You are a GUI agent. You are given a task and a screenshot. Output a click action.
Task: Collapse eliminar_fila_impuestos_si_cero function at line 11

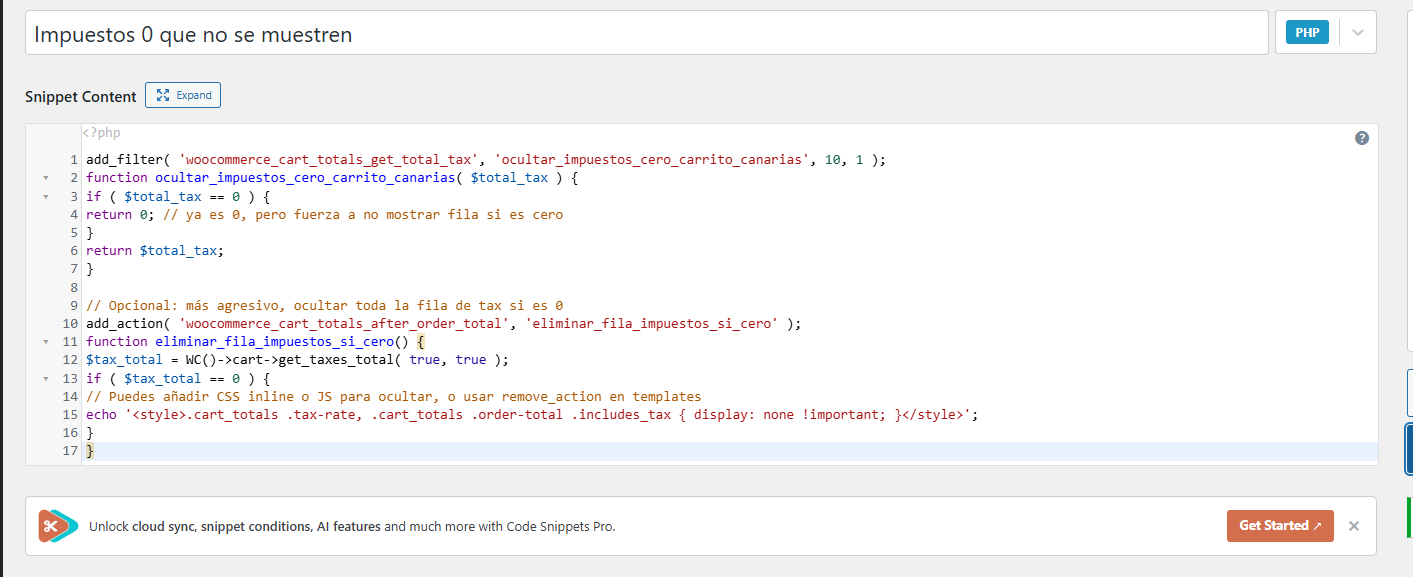tap(45, 342)
